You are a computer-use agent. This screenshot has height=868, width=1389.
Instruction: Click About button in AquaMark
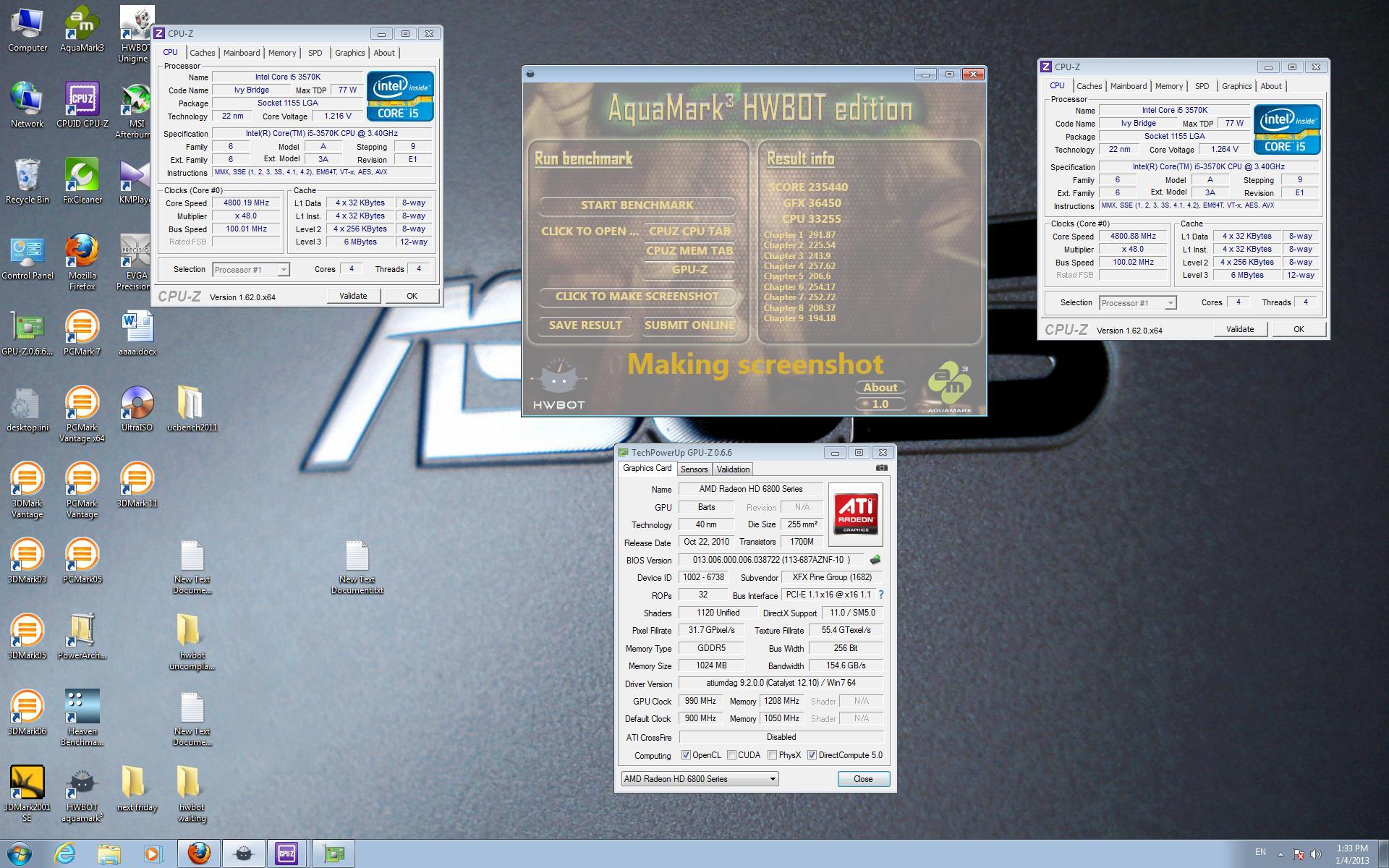click(x=880, y=388)
